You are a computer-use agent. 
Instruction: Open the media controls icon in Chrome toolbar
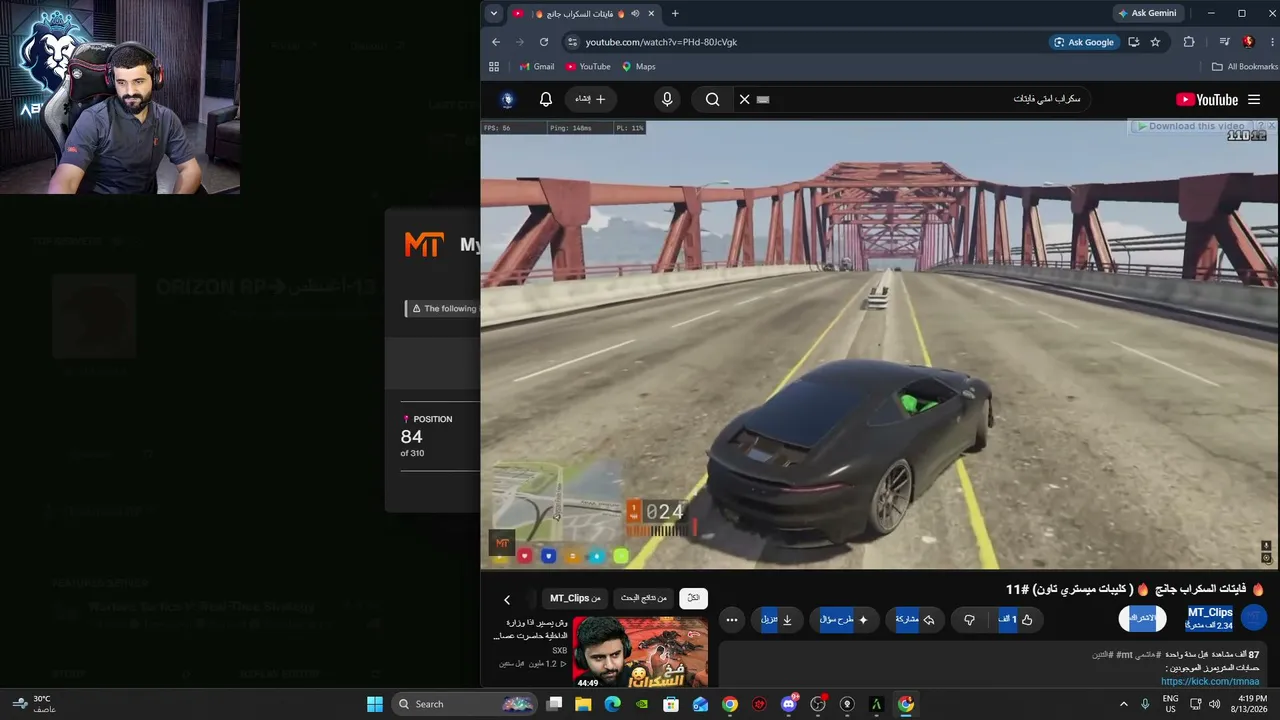(x=1224, y=42)
